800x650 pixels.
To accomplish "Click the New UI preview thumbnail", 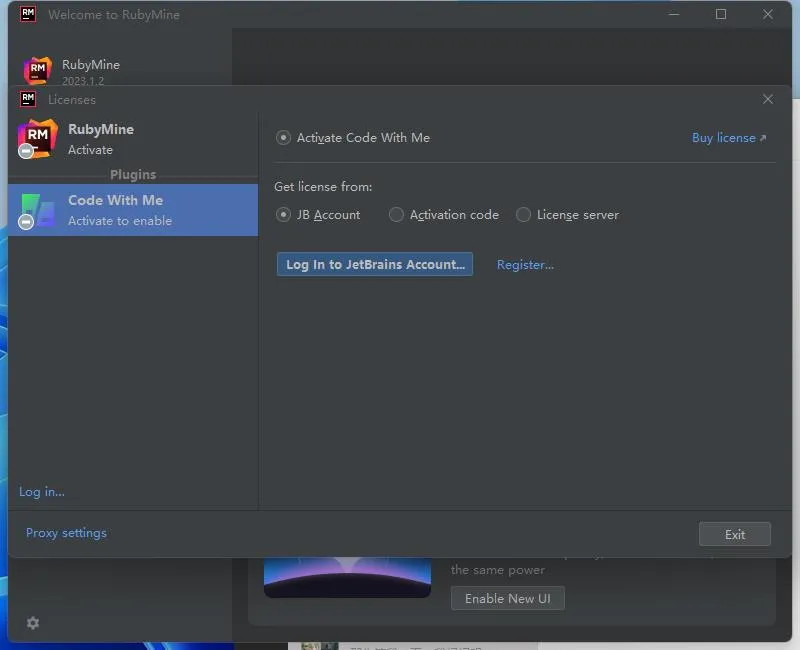I will click(347, 577).
